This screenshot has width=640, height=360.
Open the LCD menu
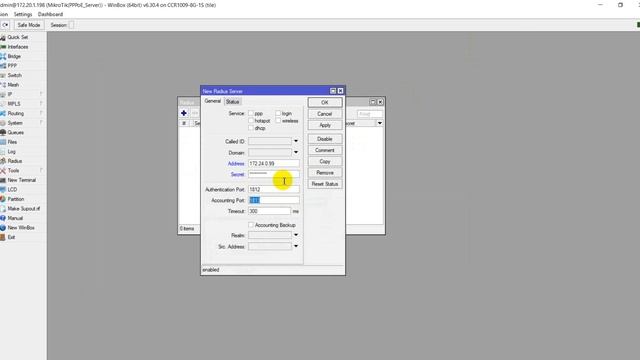12,190
